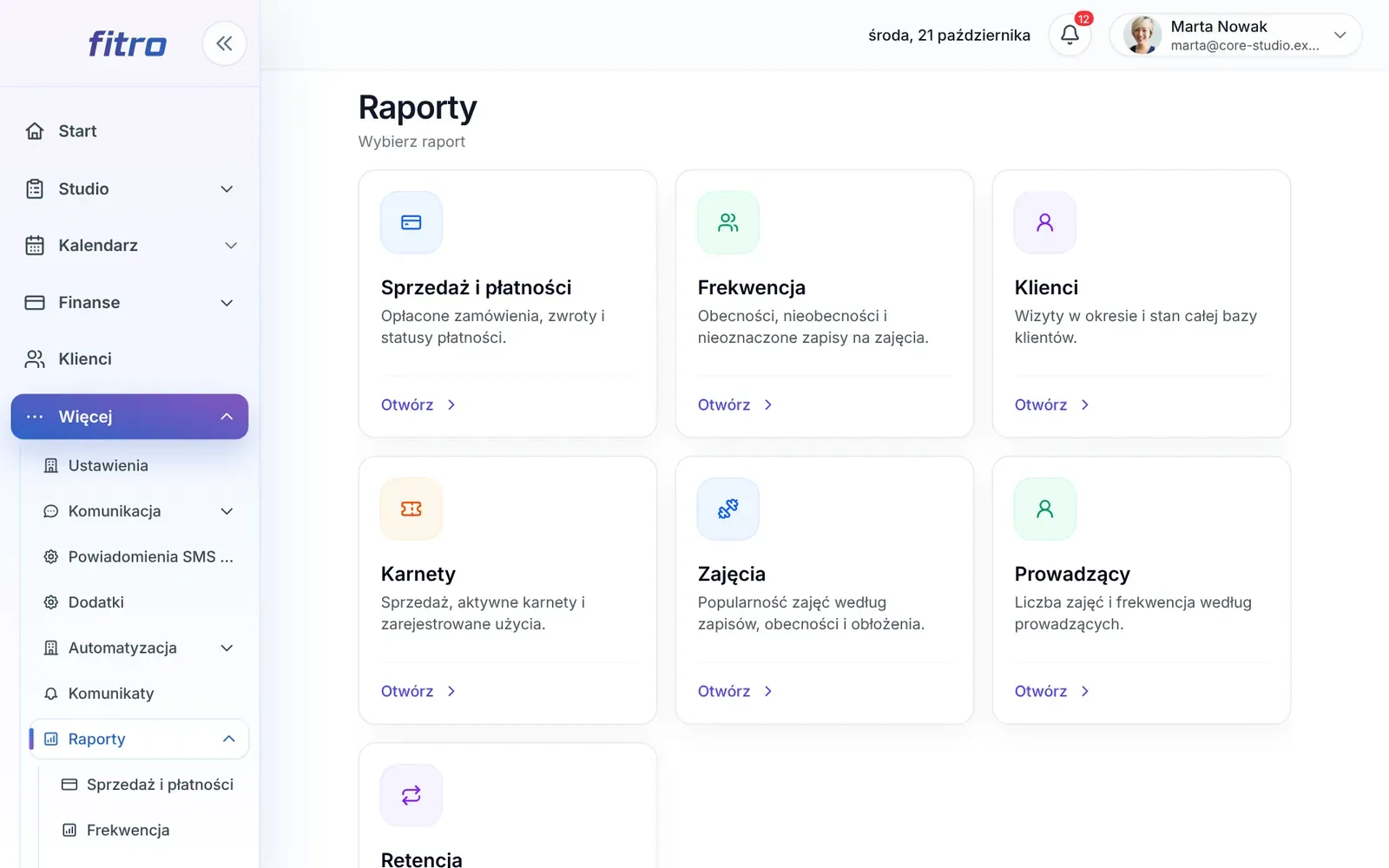1389x868 pixels.
Task: Open Ustawienia in the sidebar
Action: [139, 466]
